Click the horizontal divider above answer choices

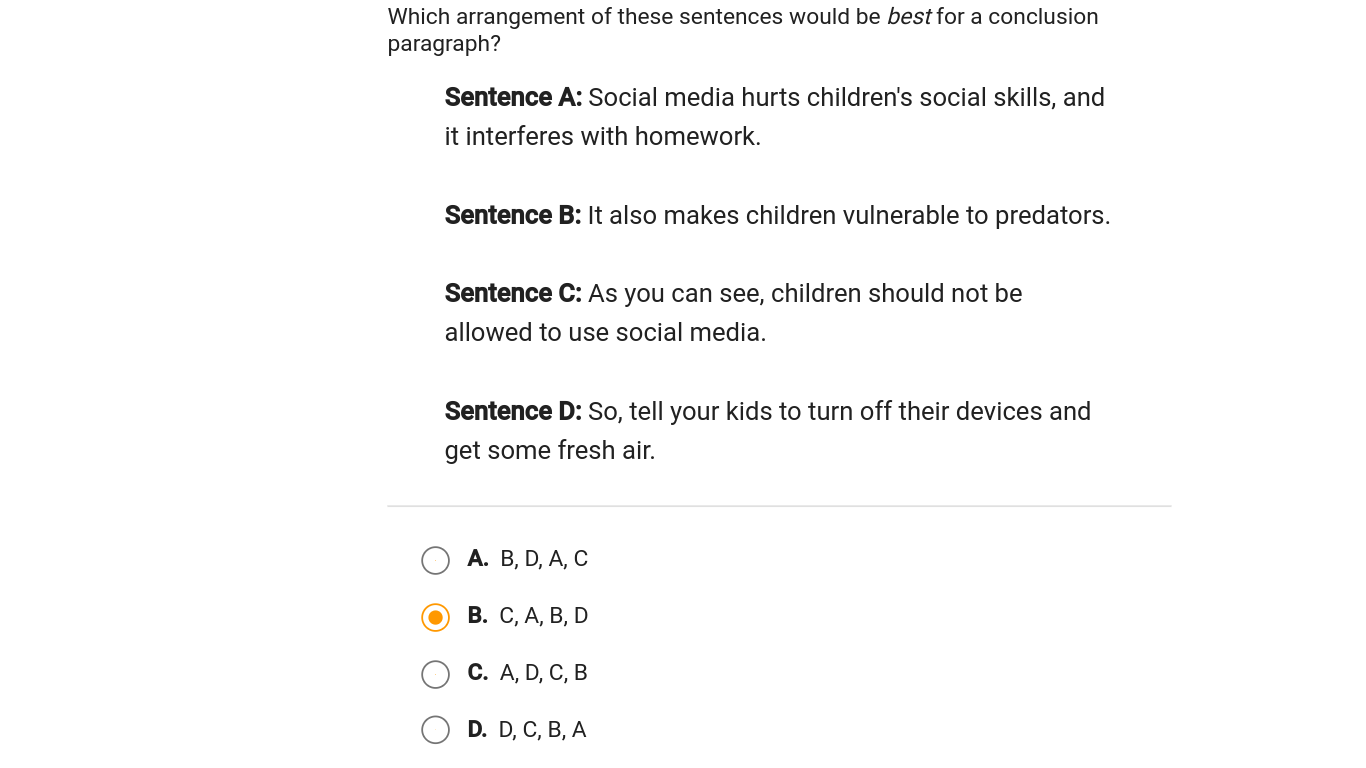(x=779, y=506)
